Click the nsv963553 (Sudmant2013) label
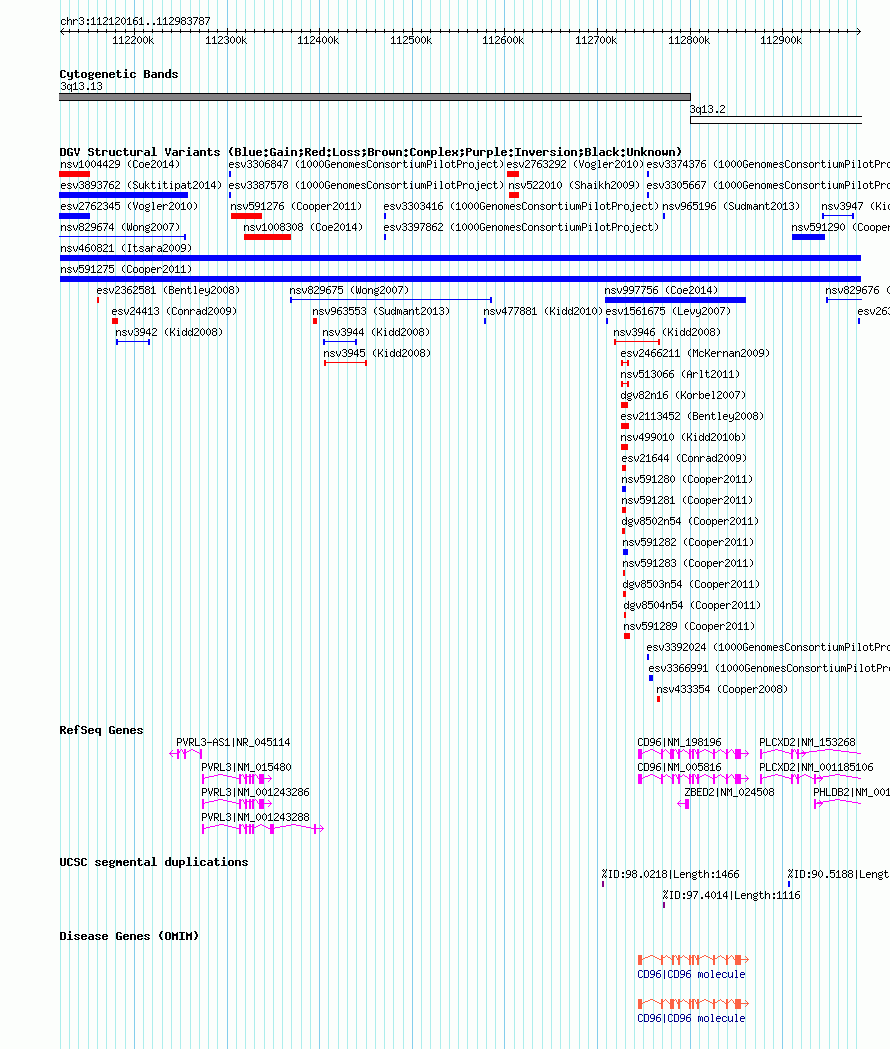This screenshot has width=890, height=1049. (381, 311)
